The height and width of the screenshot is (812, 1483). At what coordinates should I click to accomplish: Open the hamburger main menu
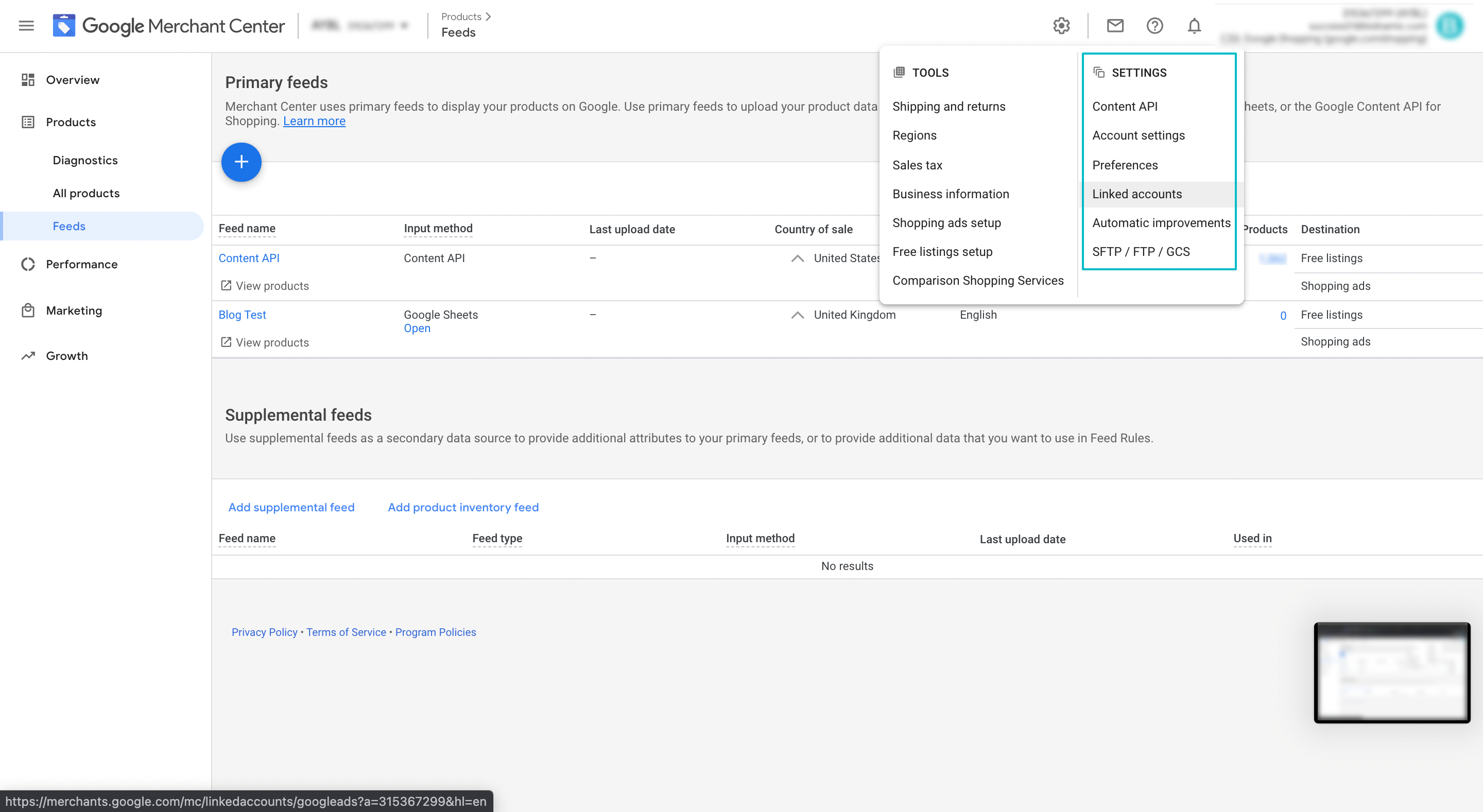26,26
